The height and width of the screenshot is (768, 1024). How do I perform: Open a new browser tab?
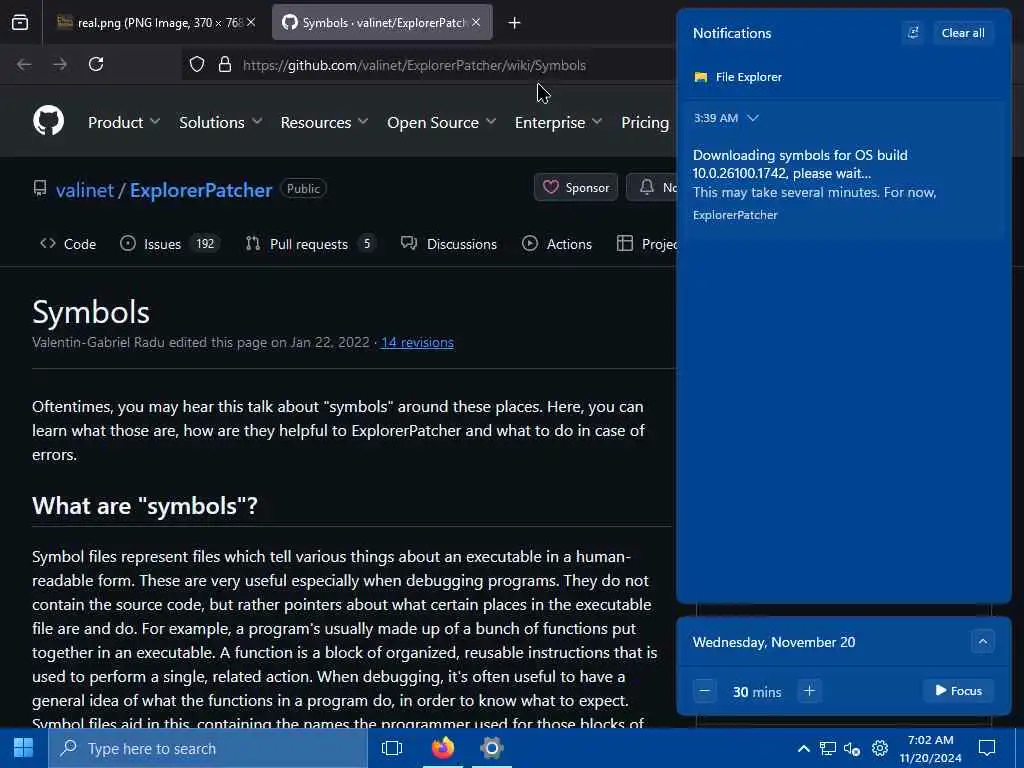pos(515,23)
